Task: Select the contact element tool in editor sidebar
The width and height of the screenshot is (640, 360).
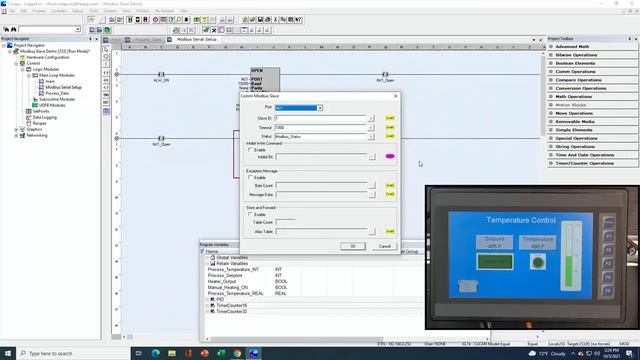Action: 106,73
